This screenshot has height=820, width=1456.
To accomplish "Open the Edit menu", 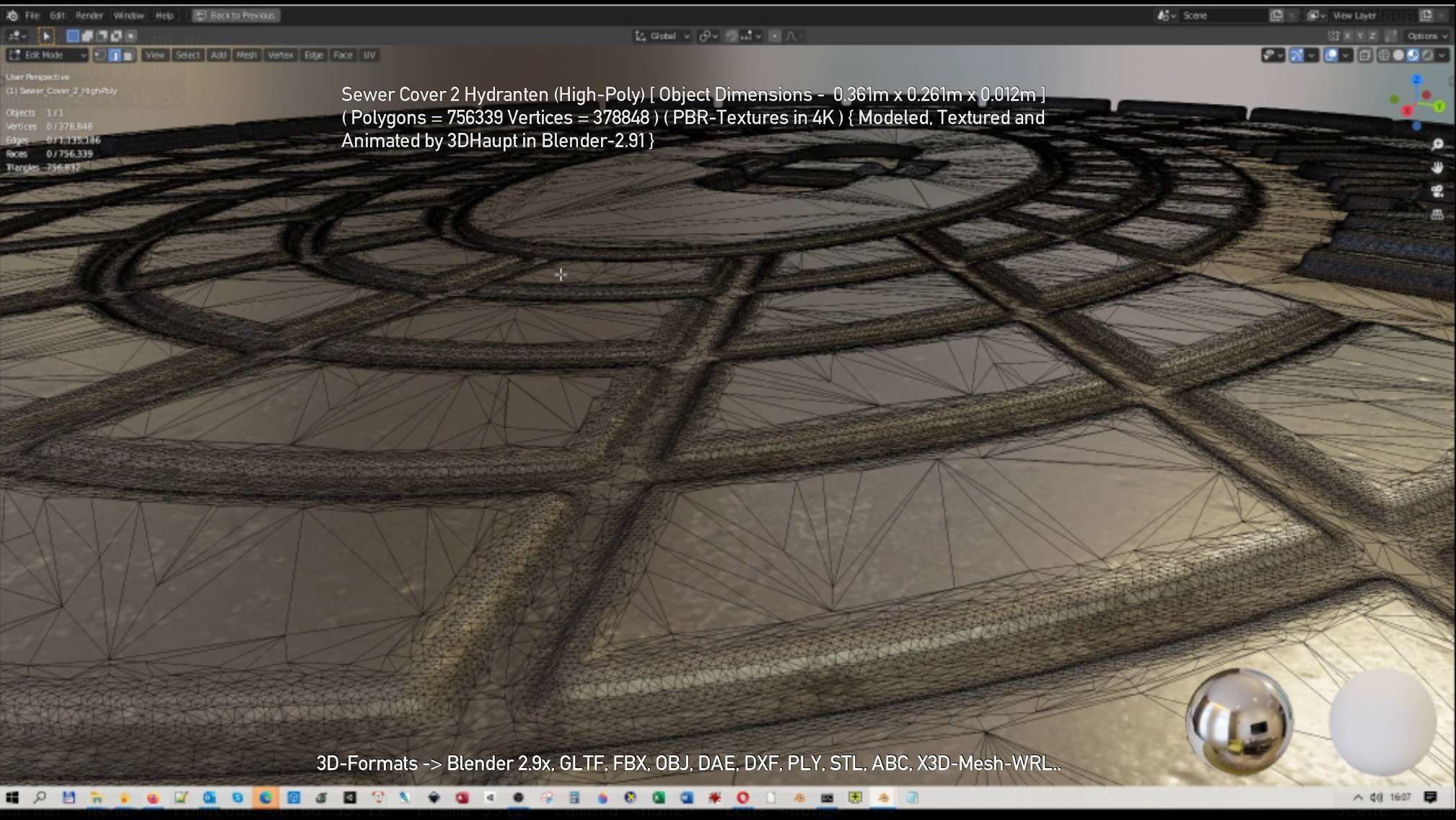I will click(x=58, y=15).
